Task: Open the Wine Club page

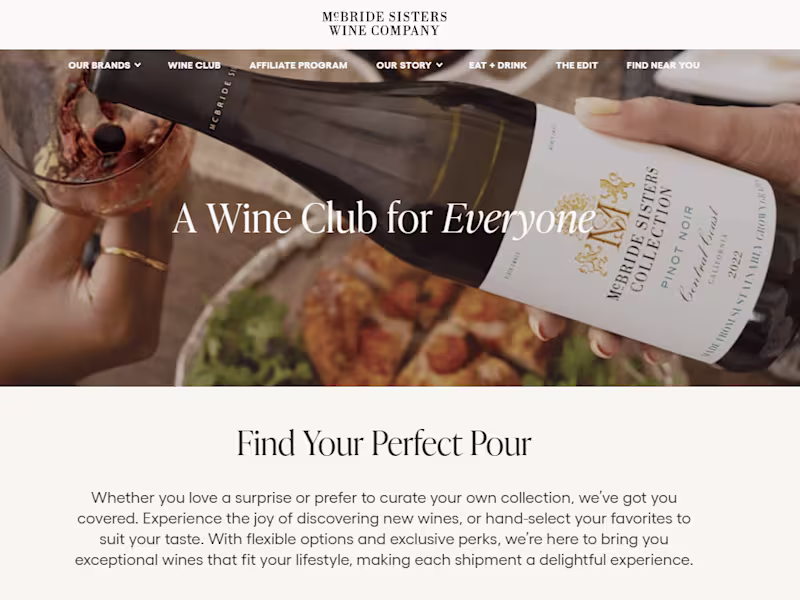Action: point(194,65)
